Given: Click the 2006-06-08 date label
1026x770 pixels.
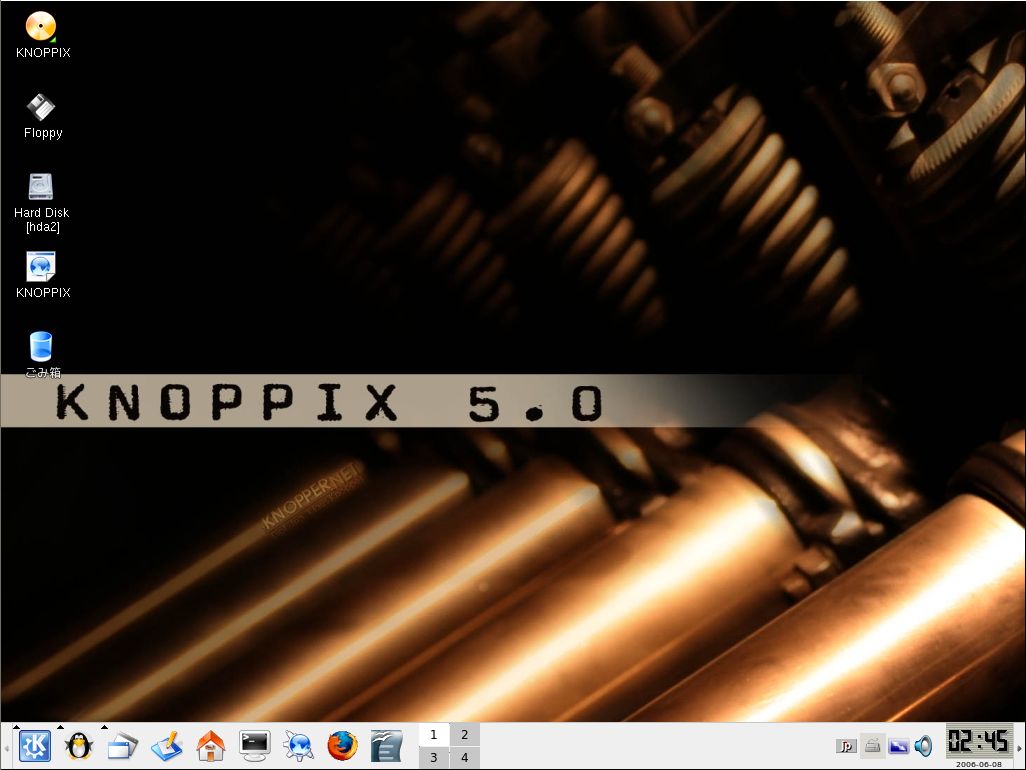Looking at the screenshot, I should click(978, 764).
